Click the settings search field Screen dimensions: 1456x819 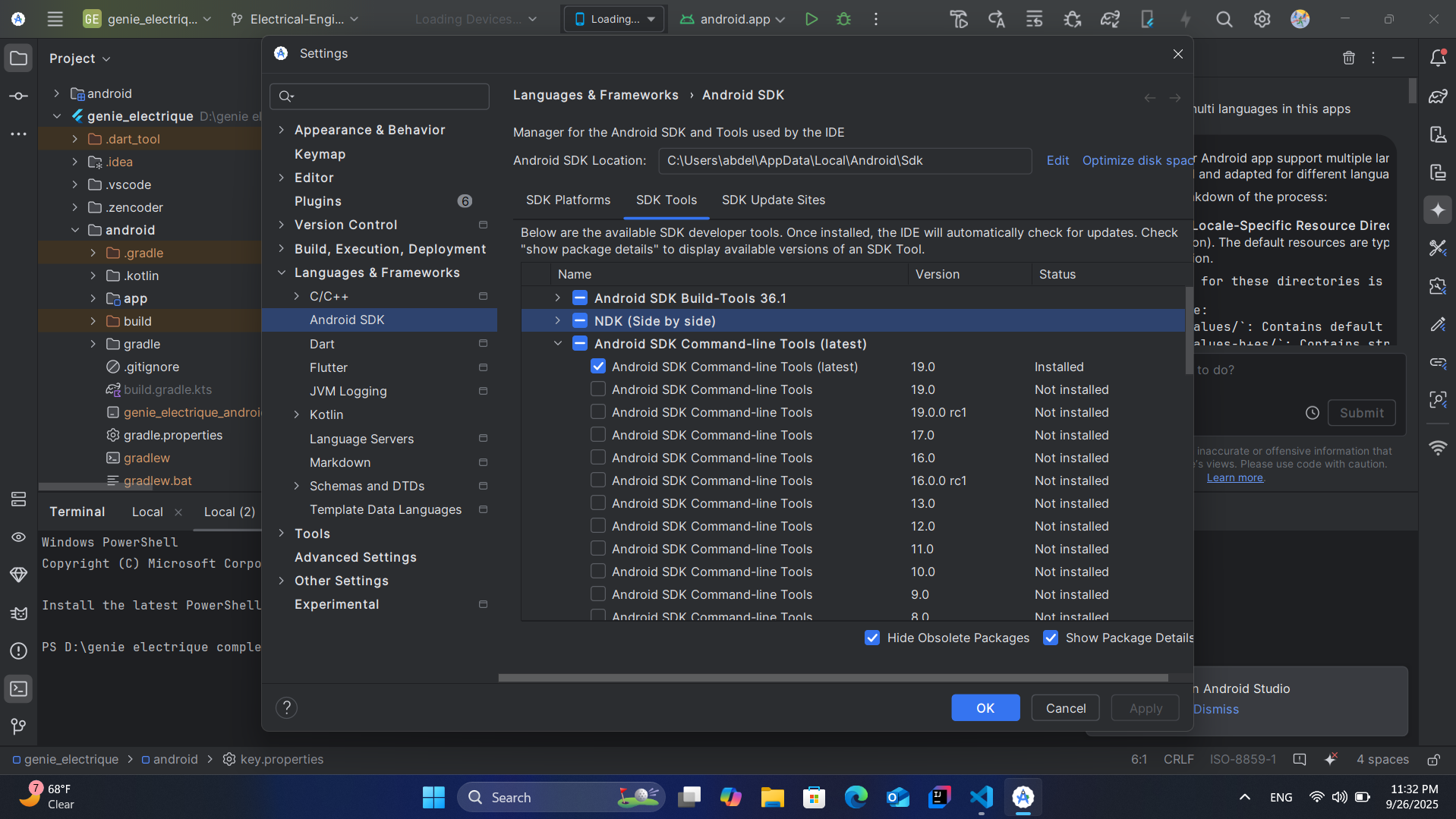380,96
